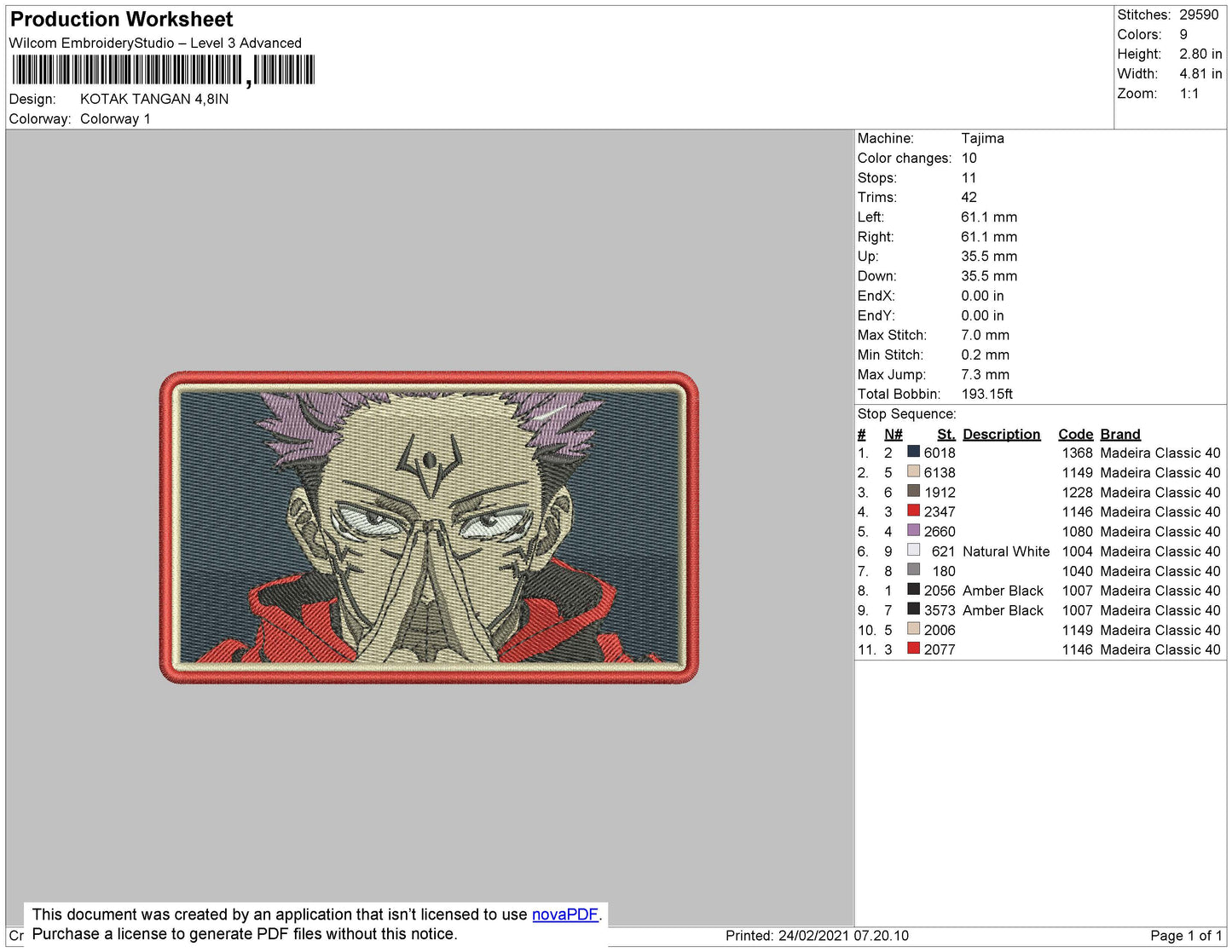Click the code 1368 in stop 1
This screenshot has width=1232, height=952.
[x=1077, y=453]
